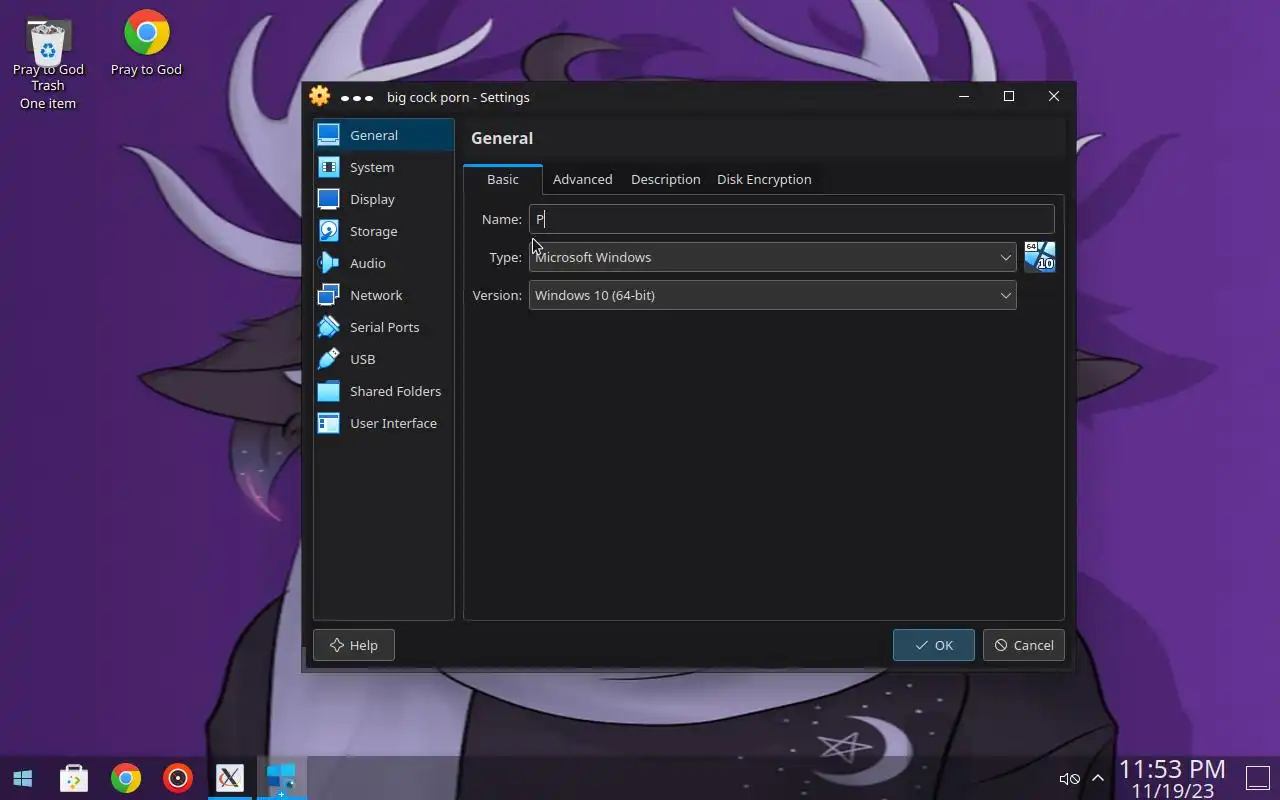Select the Recycle Bin desktop icon
The image size is (1280, 800).
(x=48, y=64)
